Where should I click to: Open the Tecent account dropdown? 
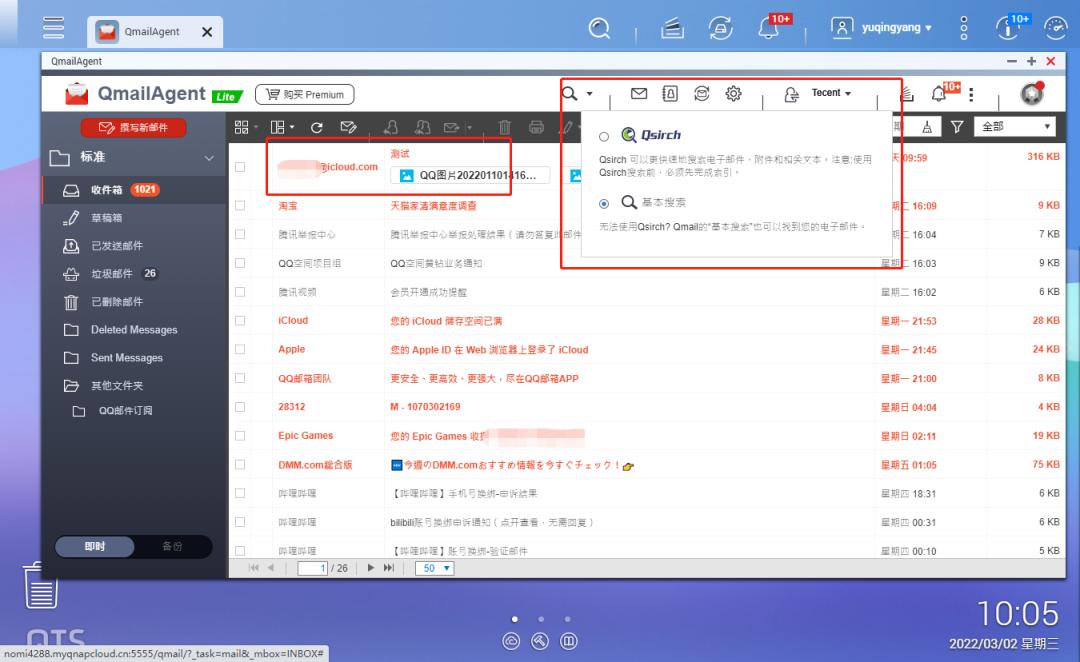click(x=830, y=93)
